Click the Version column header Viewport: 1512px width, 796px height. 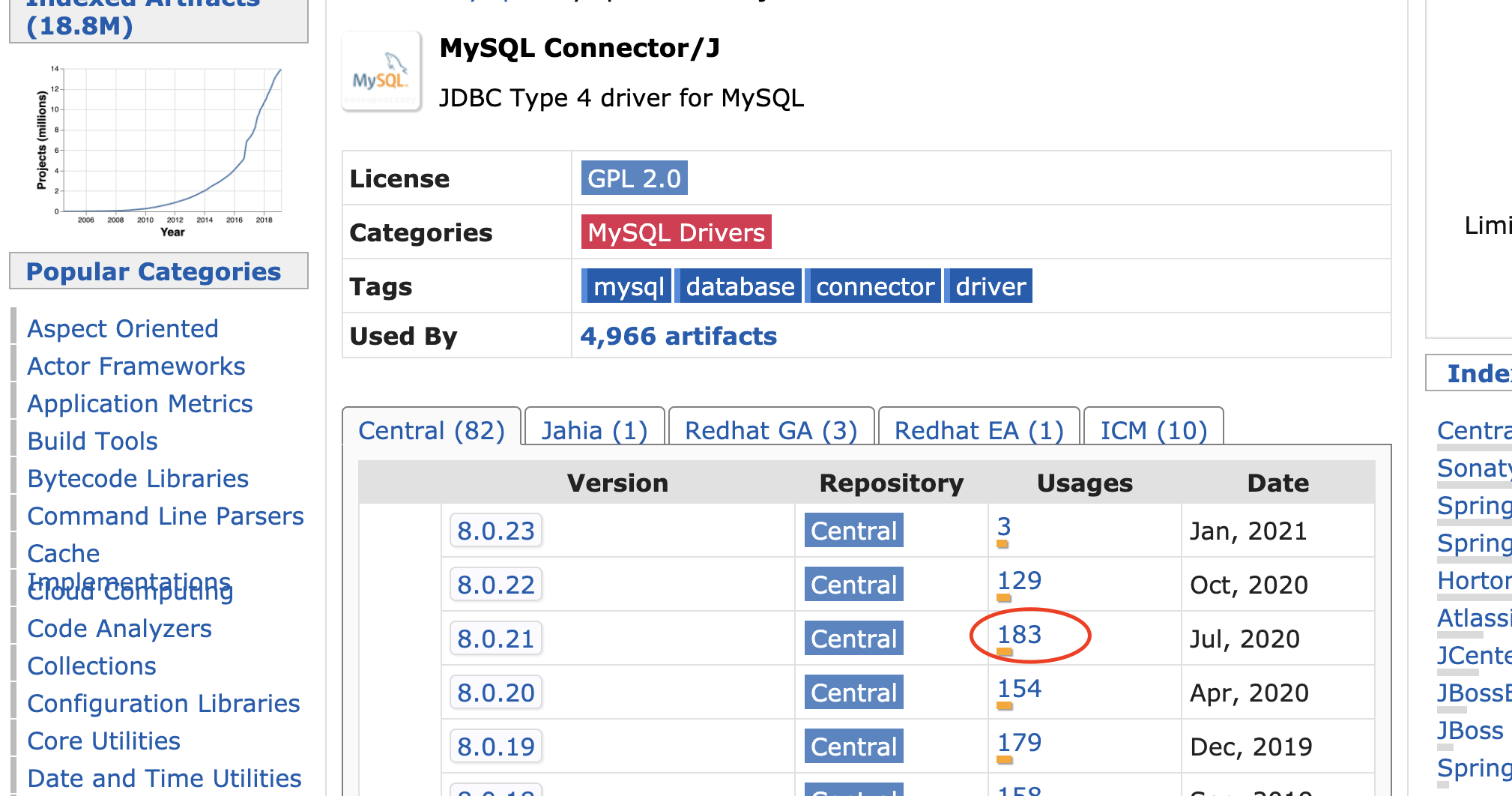pos(617,483)
